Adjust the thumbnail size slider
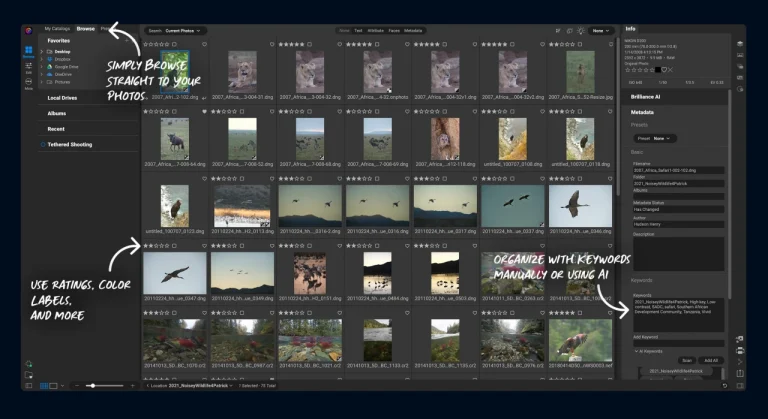Viewport: 768px width, 419px height. (x=105, y=386)
